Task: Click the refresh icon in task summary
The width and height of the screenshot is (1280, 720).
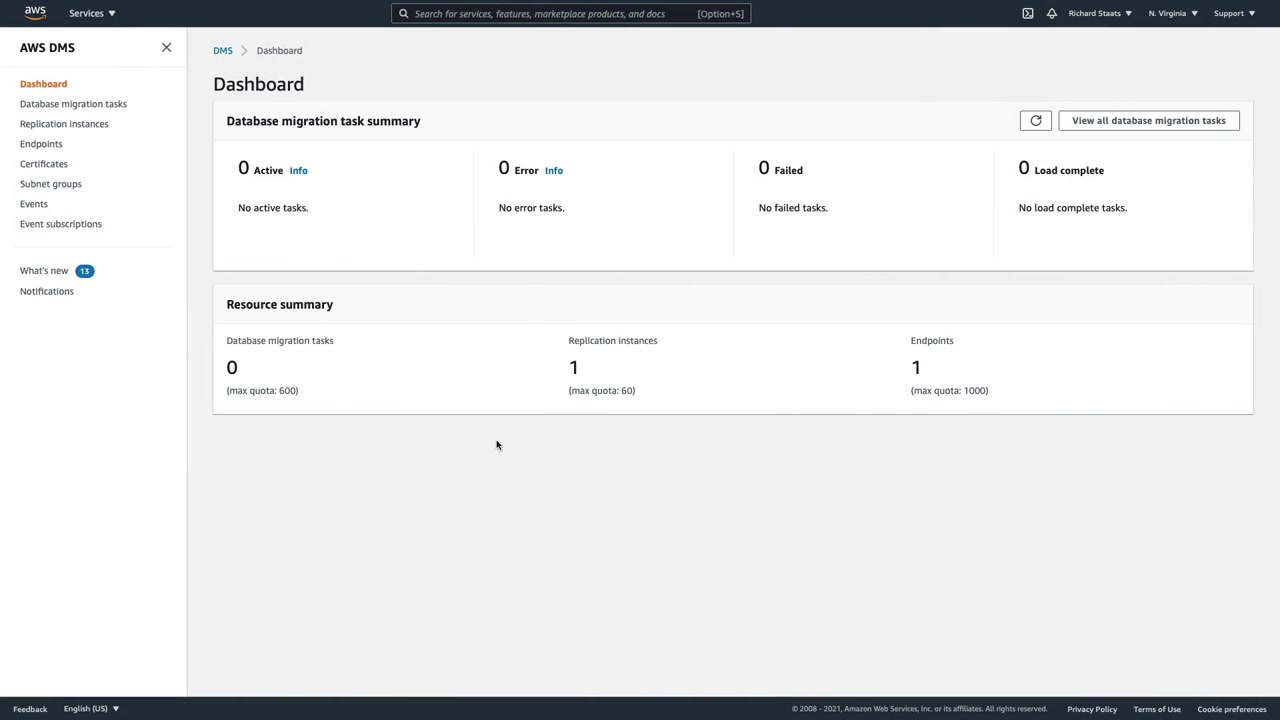Action: tap(1035, 121)
